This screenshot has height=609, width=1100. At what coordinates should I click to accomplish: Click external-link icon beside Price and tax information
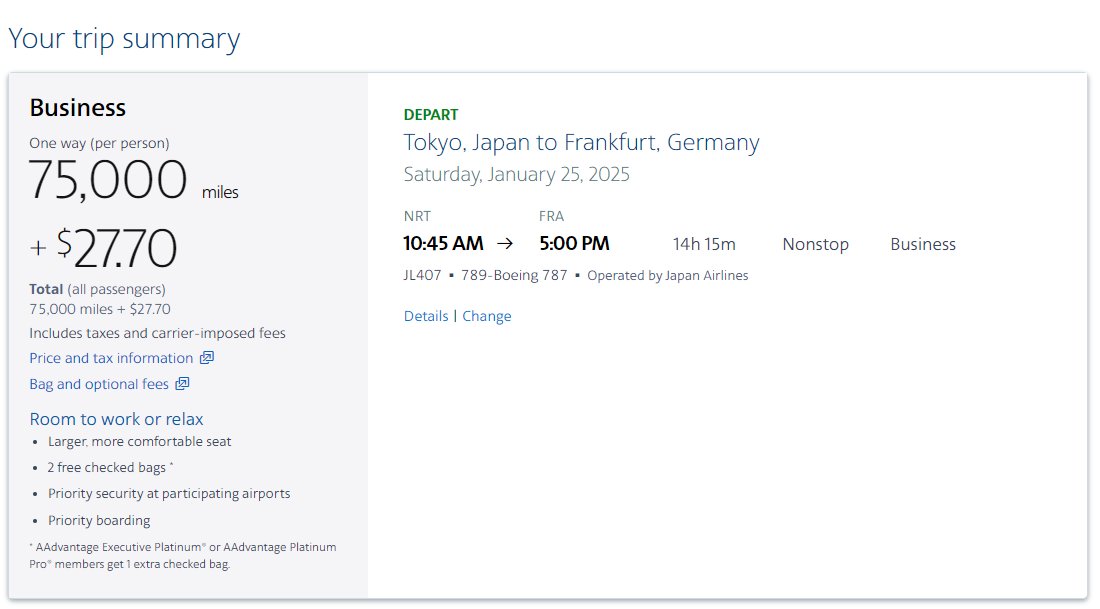[206, 358]
